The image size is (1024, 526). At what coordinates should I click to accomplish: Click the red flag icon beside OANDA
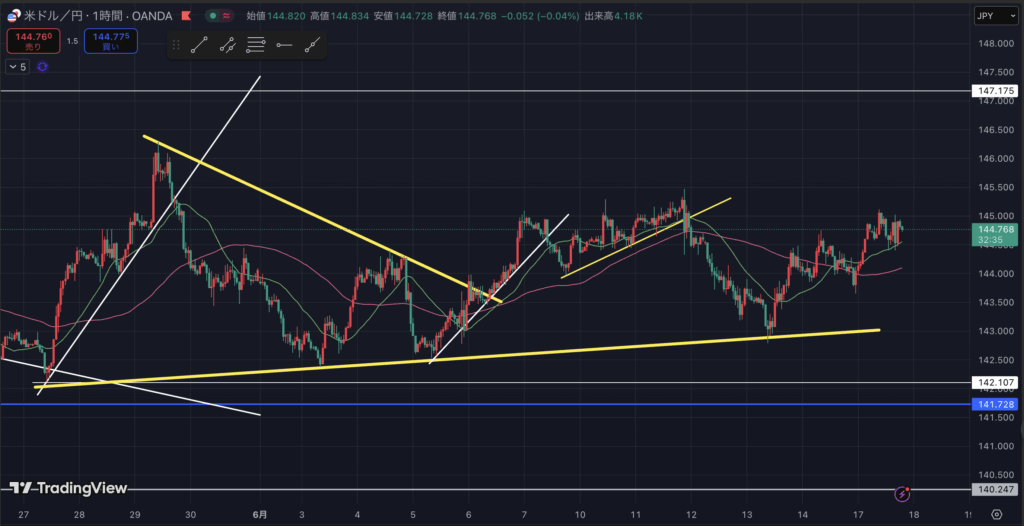pos(186,15)
